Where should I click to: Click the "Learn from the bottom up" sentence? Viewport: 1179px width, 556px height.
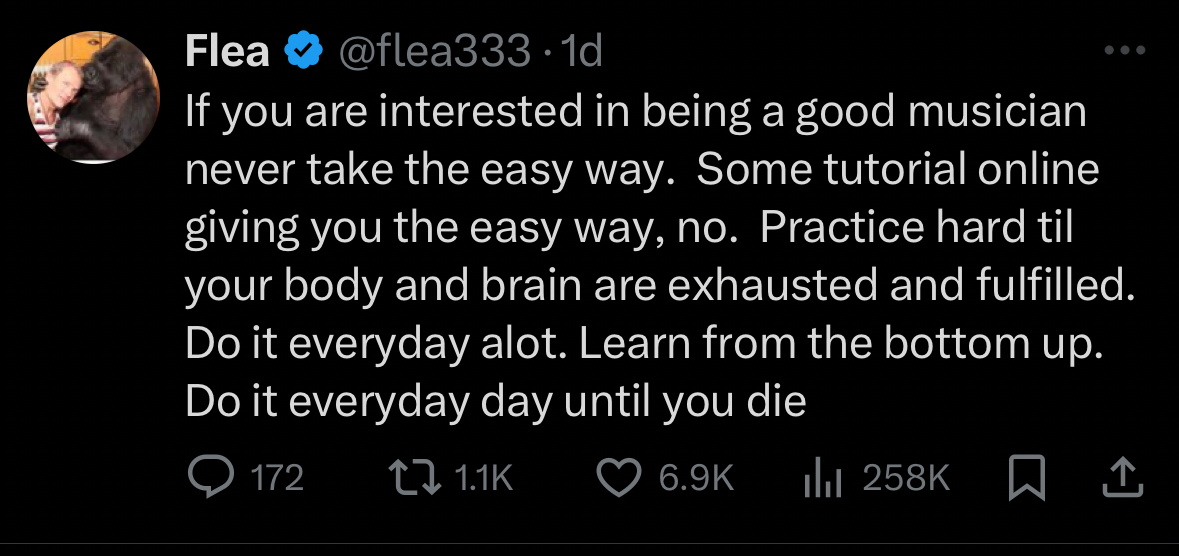[x=841, y=343]
